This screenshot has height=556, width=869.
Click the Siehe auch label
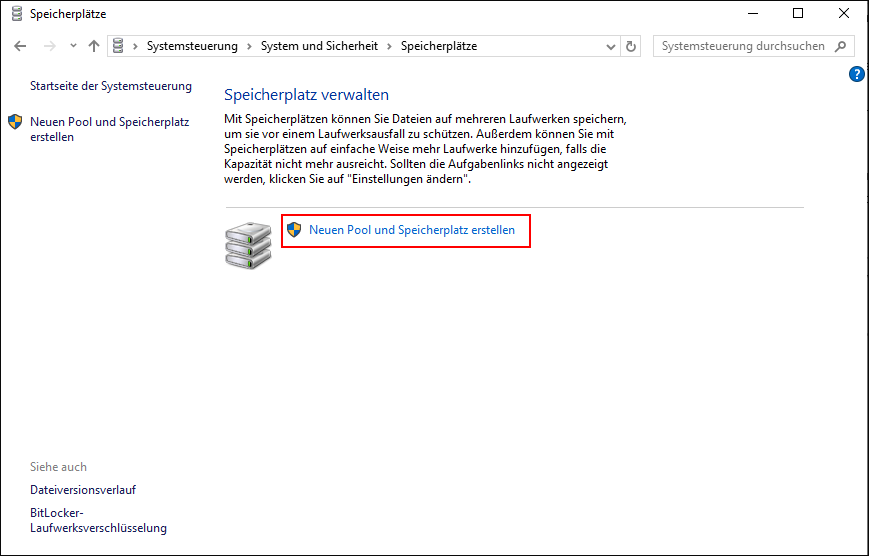[58, 467]
